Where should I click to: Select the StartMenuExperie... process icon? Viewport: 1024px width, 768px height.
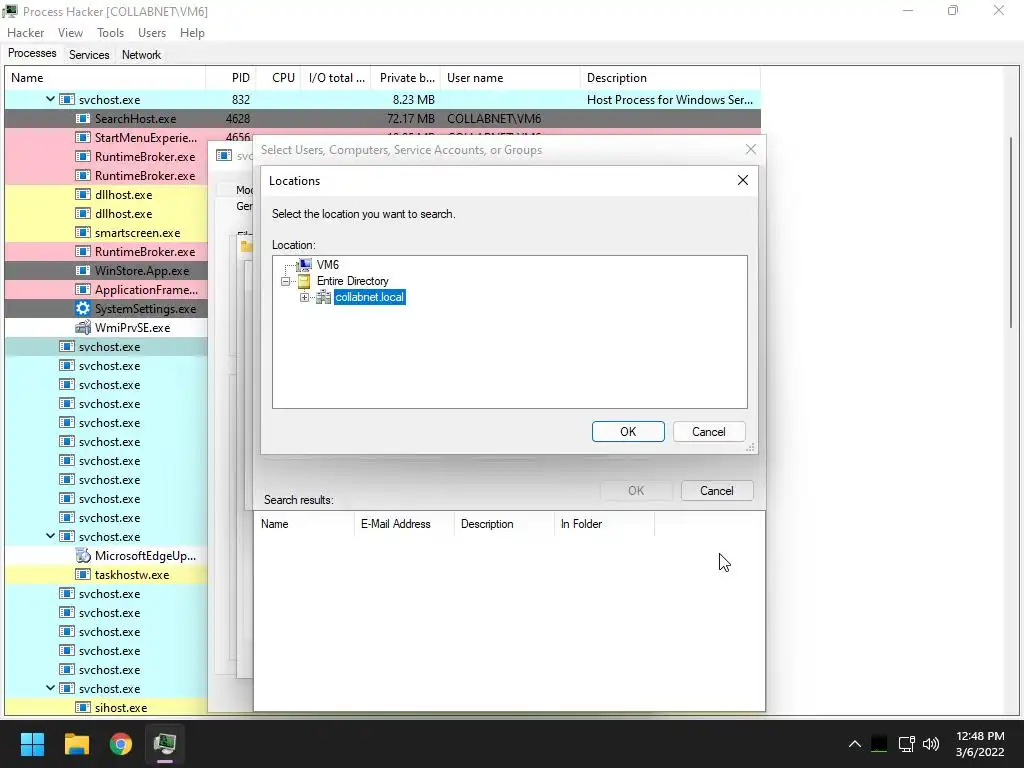click(82, 137)
